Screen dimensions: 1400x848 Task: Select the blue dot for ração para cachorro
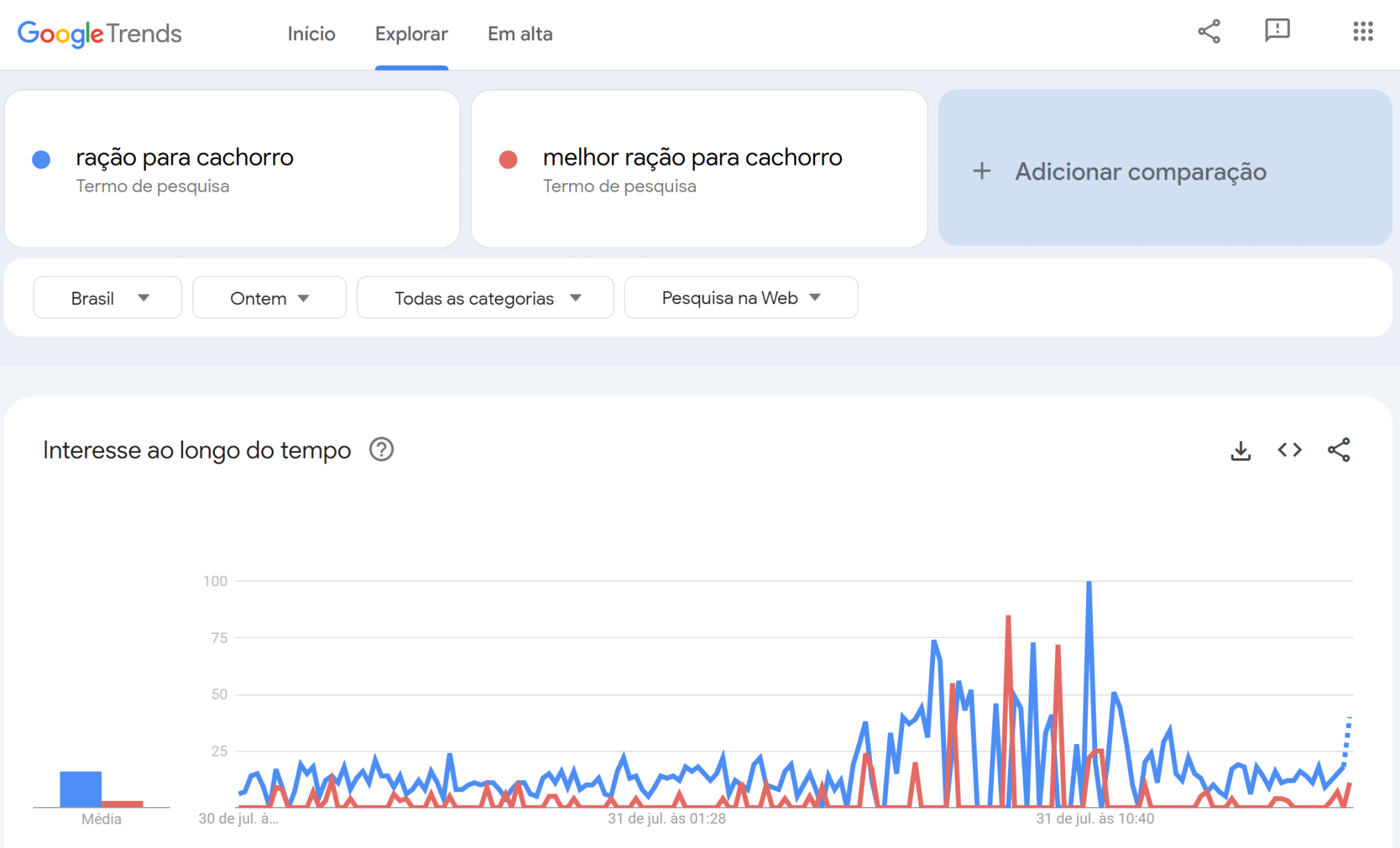pos(42,159)
